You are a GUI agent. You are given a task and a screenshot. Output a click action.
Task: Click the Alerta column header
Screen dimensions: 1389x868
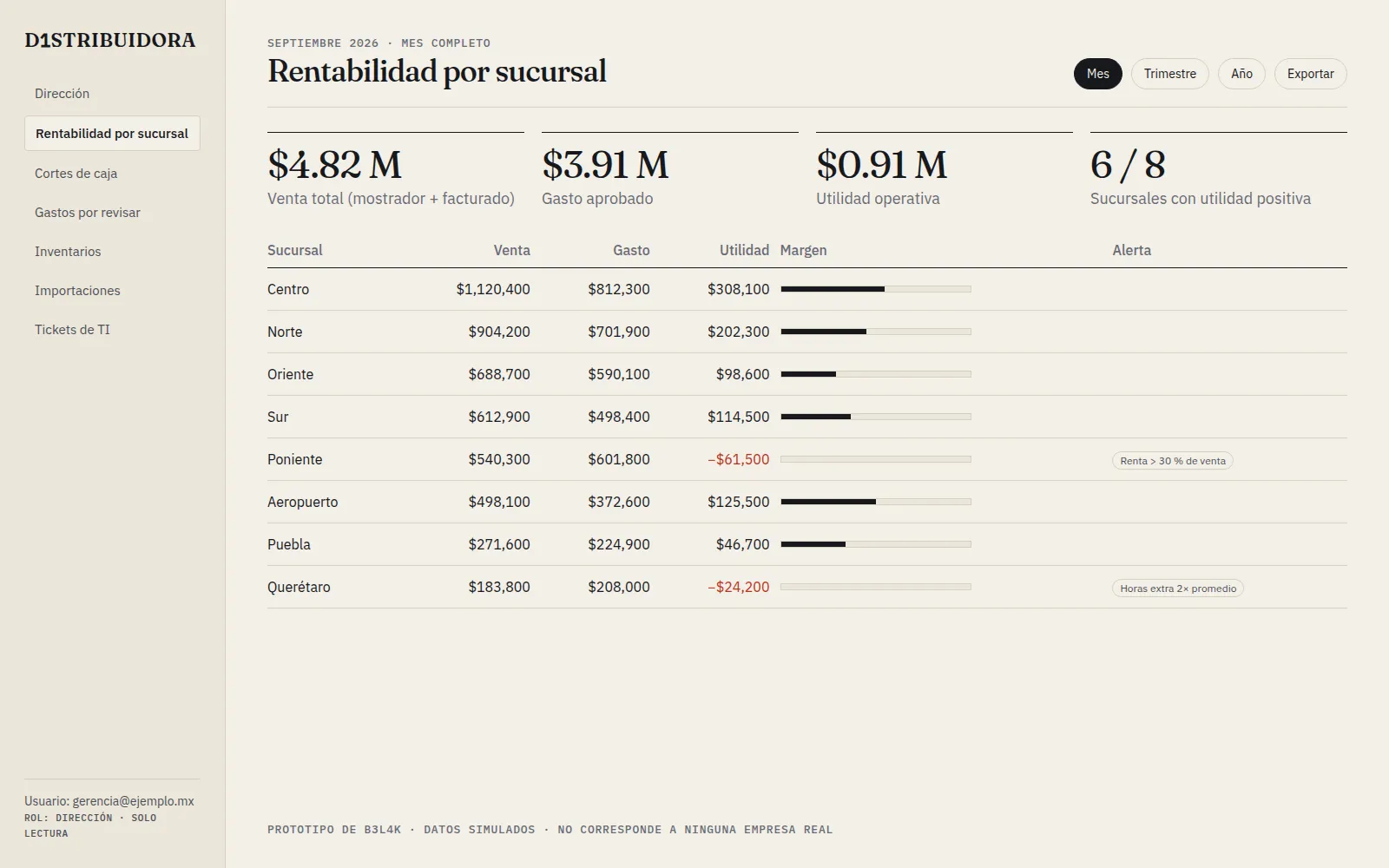pyautogui.click(x=1132, y=250)
